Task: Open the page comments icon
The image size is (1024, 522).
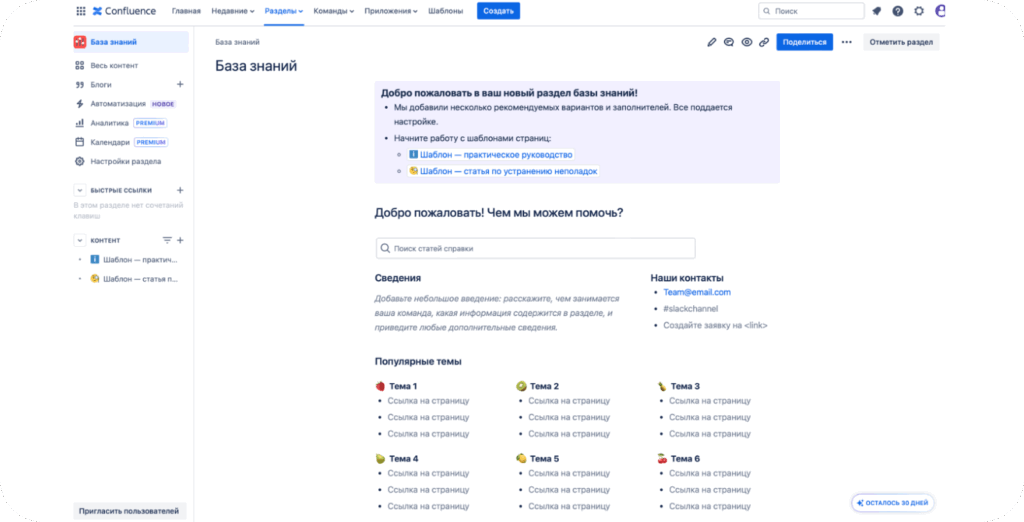Action: (729, 42)
